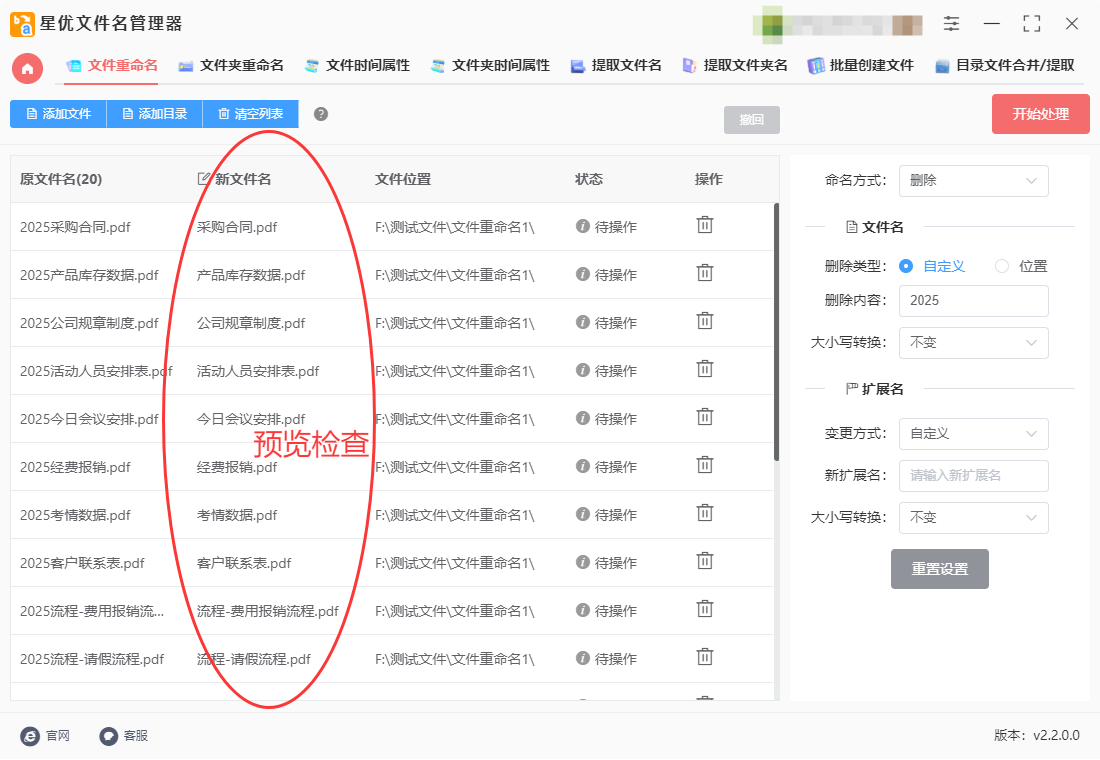Select the original name 2025采购合同.pdf
This screenshot has height=760, width=1100.
(75, 227)
